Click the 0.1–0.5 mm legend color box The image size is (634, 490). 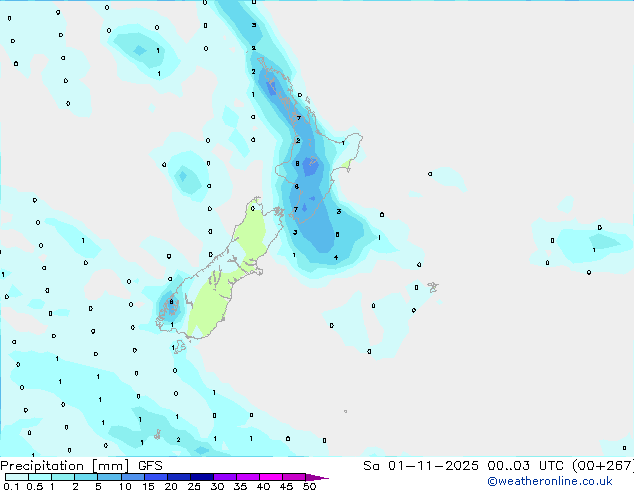[17, 477]
